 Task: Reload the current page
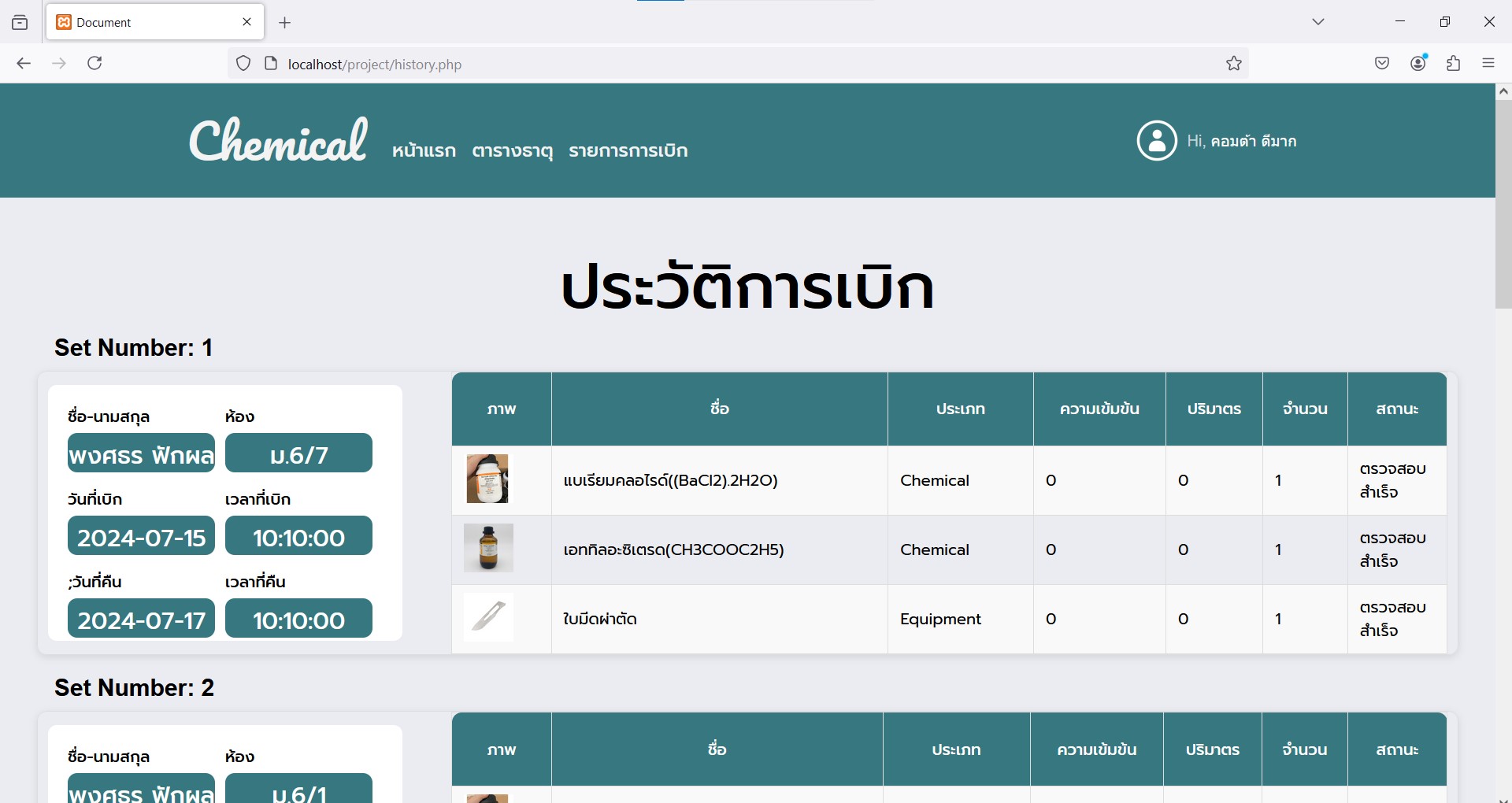94,64
